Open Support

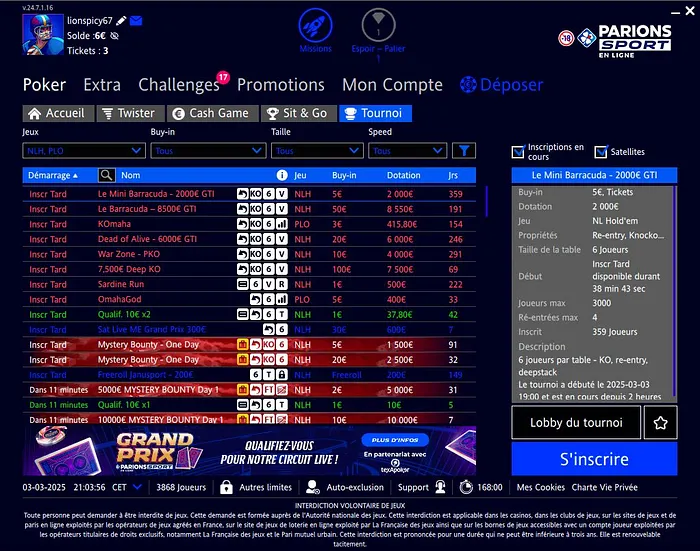tap(422, 487)
